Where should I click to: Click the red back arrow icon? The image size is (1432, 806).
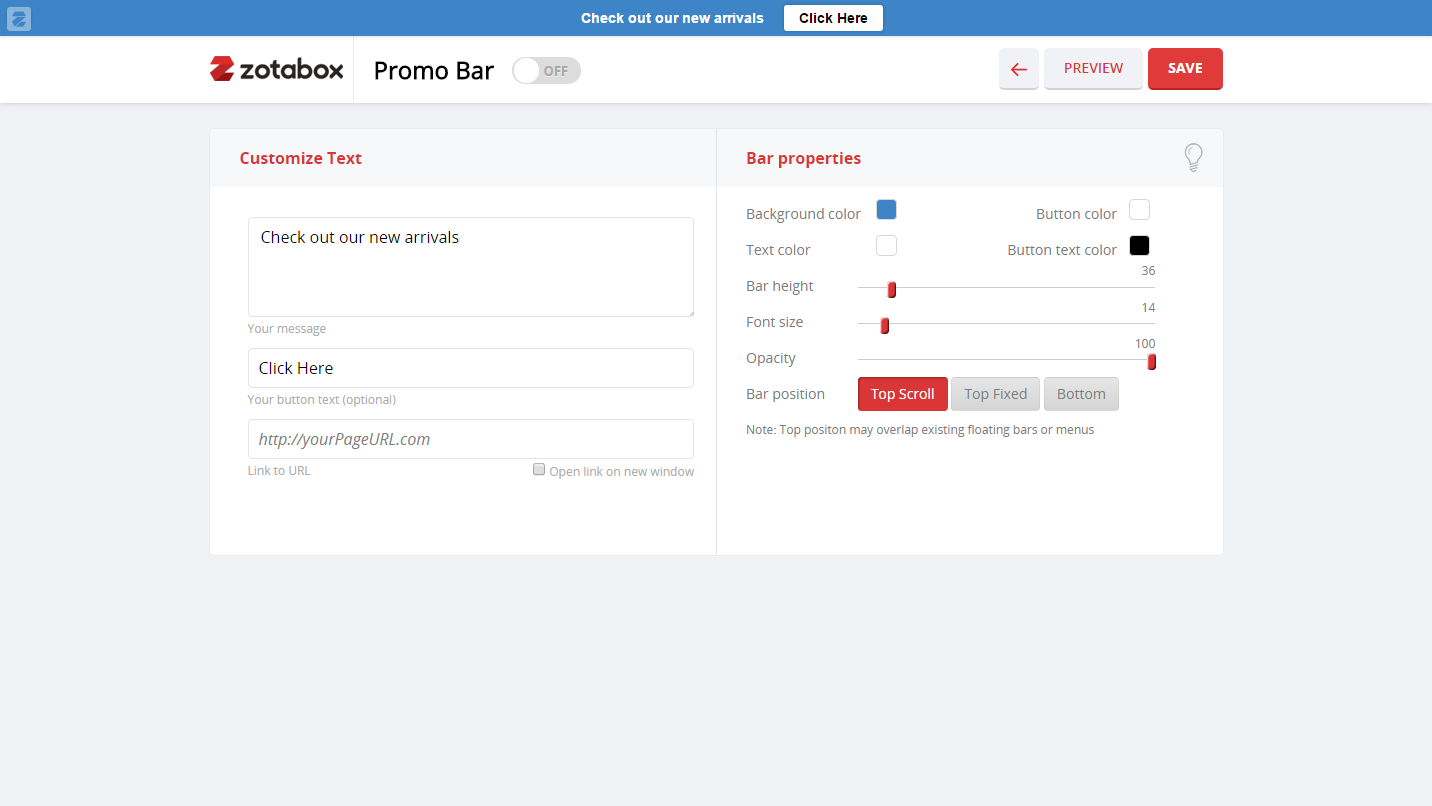coord(1018,68)
